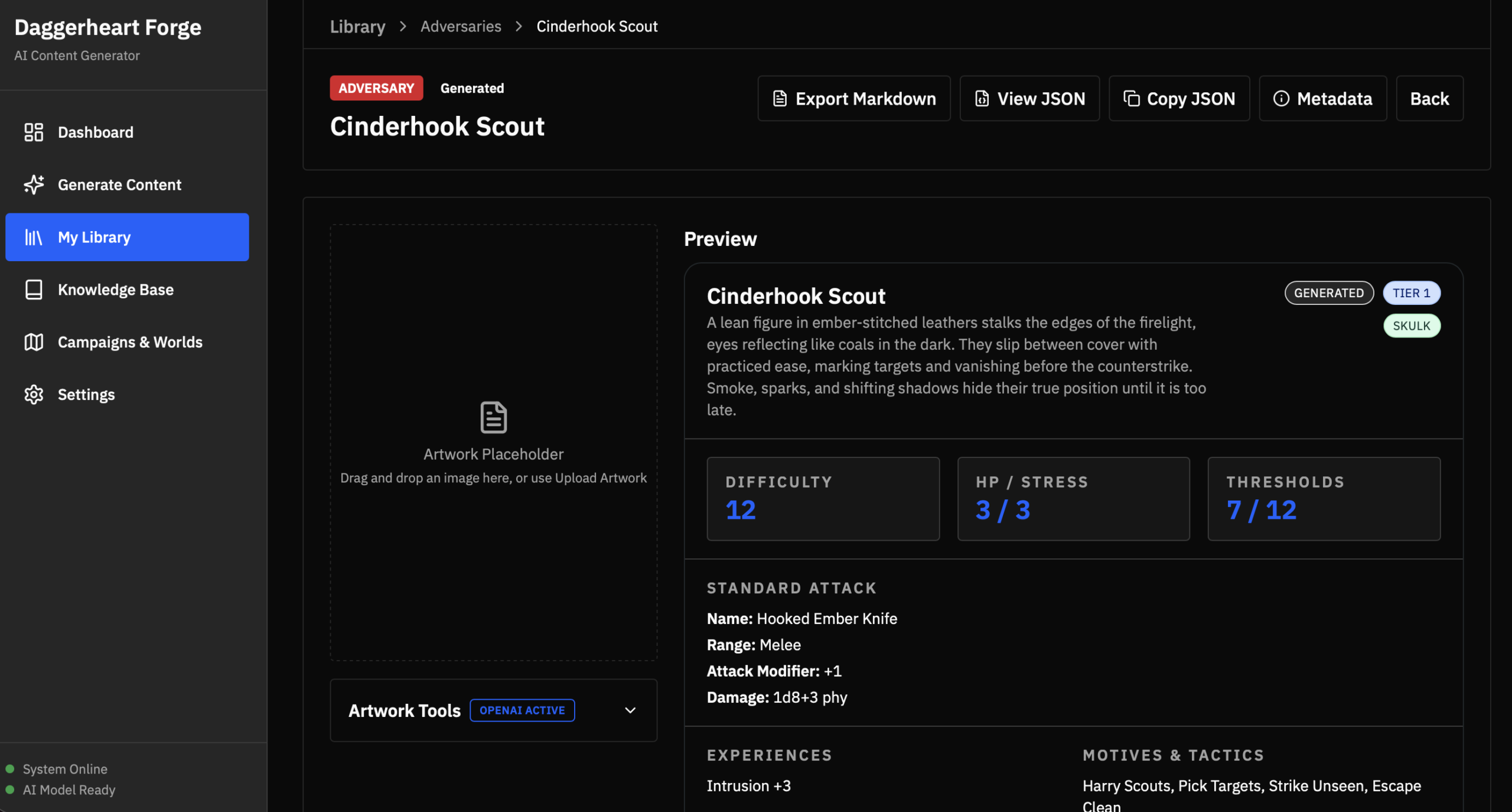Click the Attack Modifier: +1 line
Screen dimensions: 1512x812
click(x=774, y=671)
